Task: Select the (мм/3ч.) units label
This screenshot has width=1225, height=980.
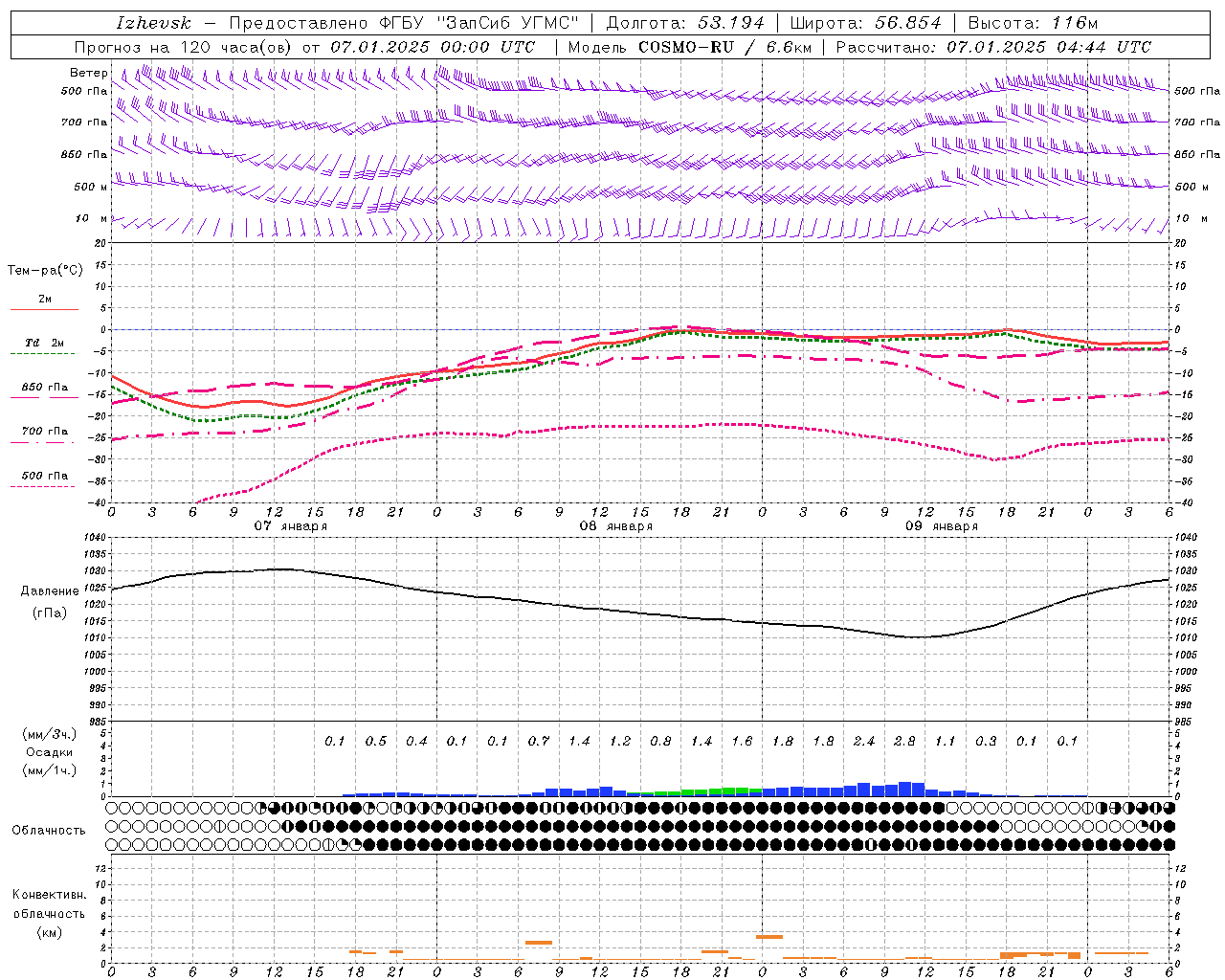Action: (50, 734)
